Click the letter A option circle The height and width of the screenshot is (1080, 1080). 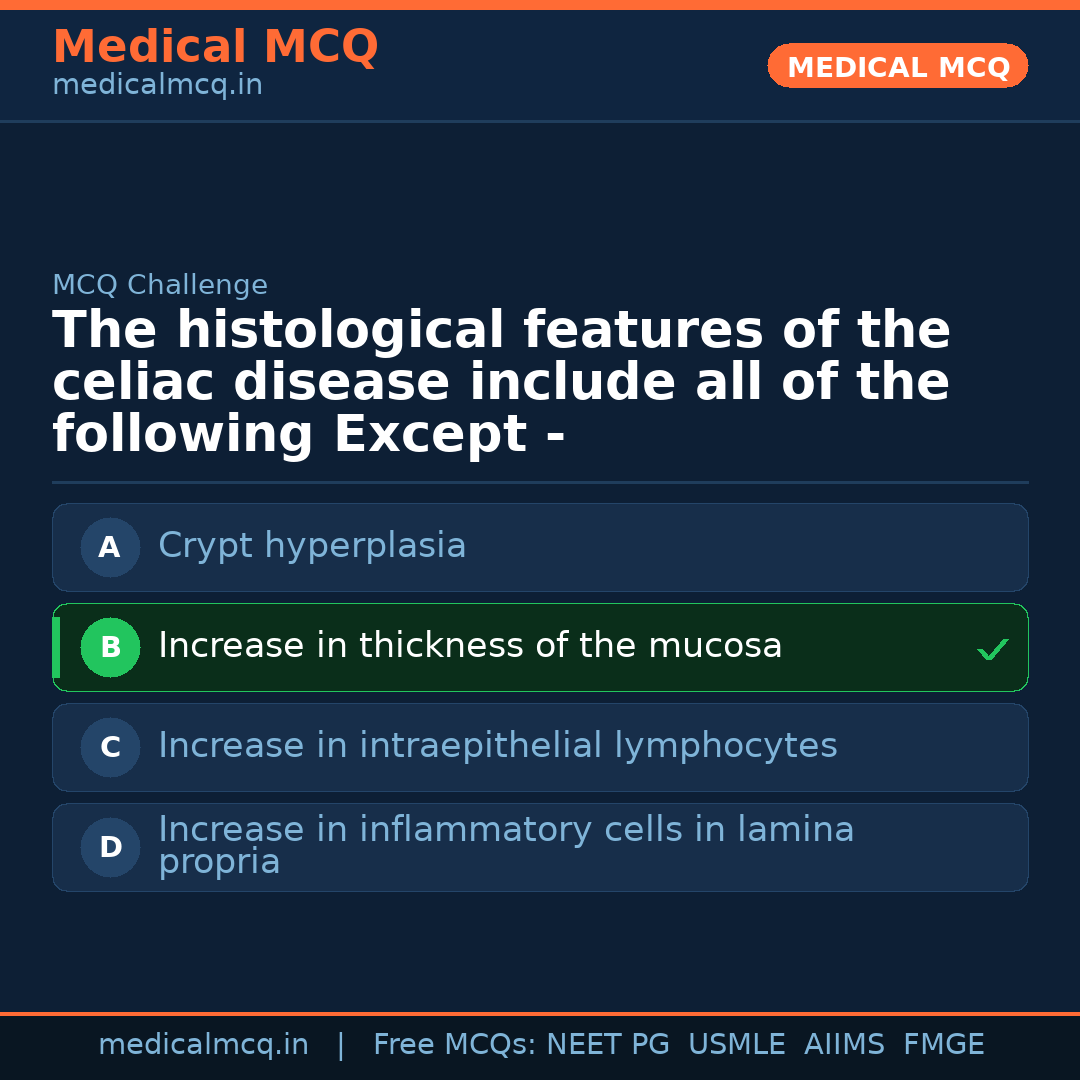tap(110, 547)
